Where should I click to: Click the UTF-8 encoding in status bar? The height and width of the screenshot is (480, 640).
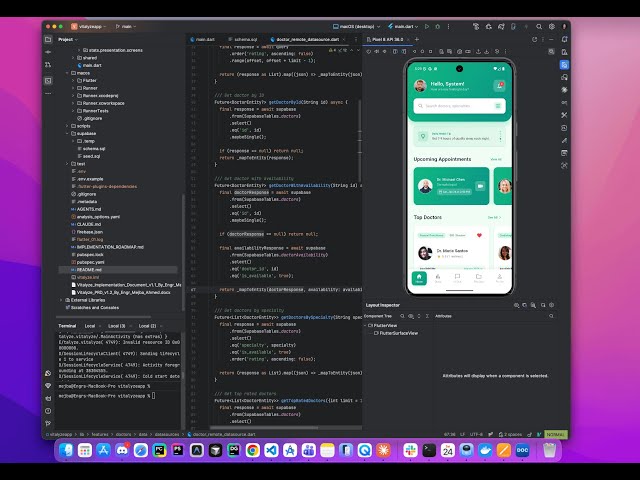click(x=476, y=435)
